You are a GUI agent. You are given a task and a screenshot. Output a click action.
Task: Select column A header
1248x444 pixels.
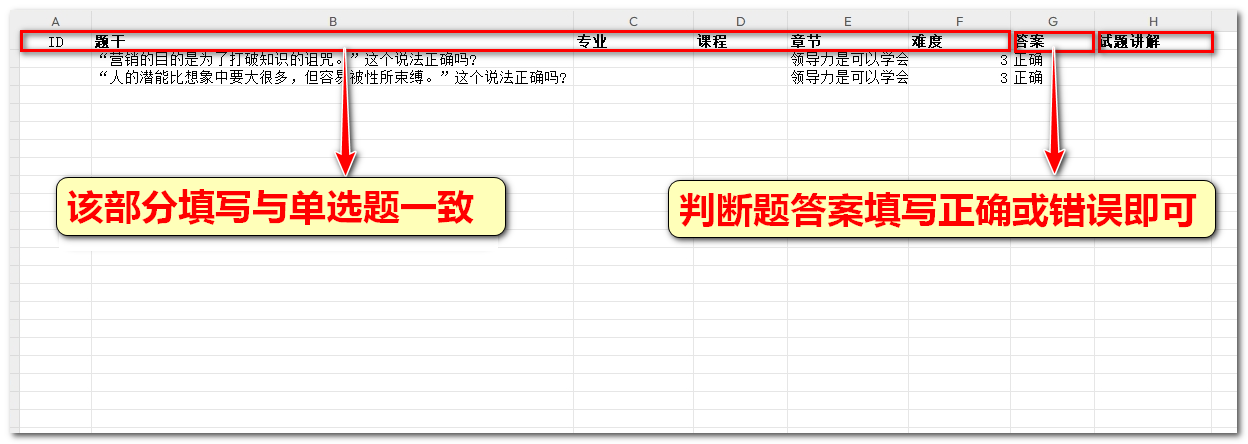(x=55, y=21)
